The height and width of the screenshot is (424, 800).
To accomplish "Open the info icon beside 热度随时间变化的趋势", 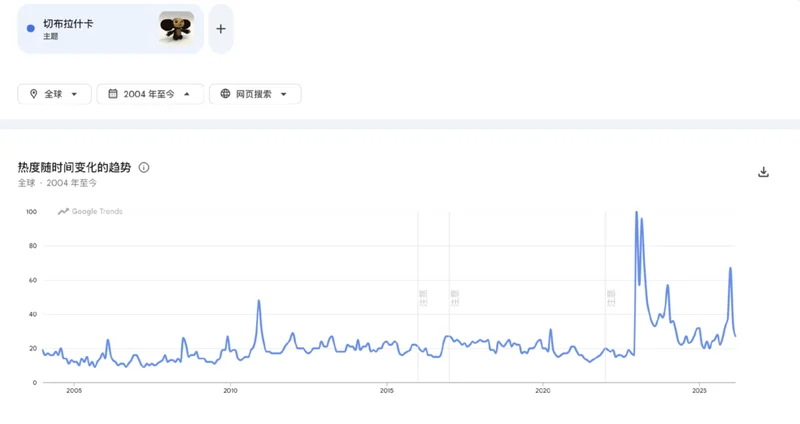I will 144,167.
